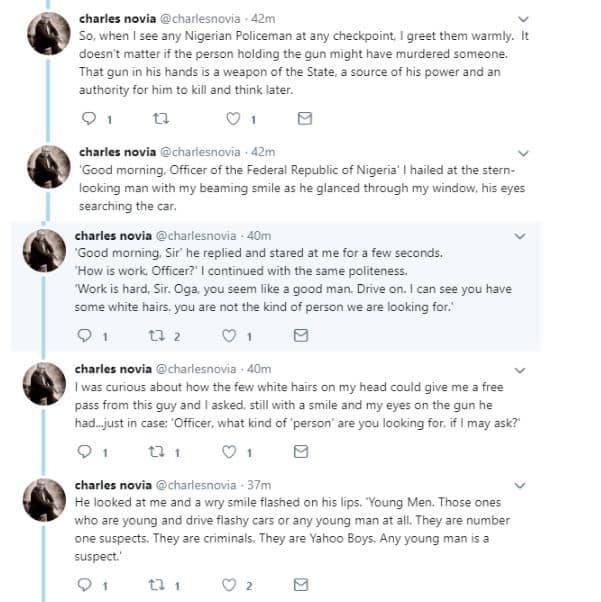601x602 pixels.
Task: Like the 'Yahoo Boys' tweet
Action: 230,584
